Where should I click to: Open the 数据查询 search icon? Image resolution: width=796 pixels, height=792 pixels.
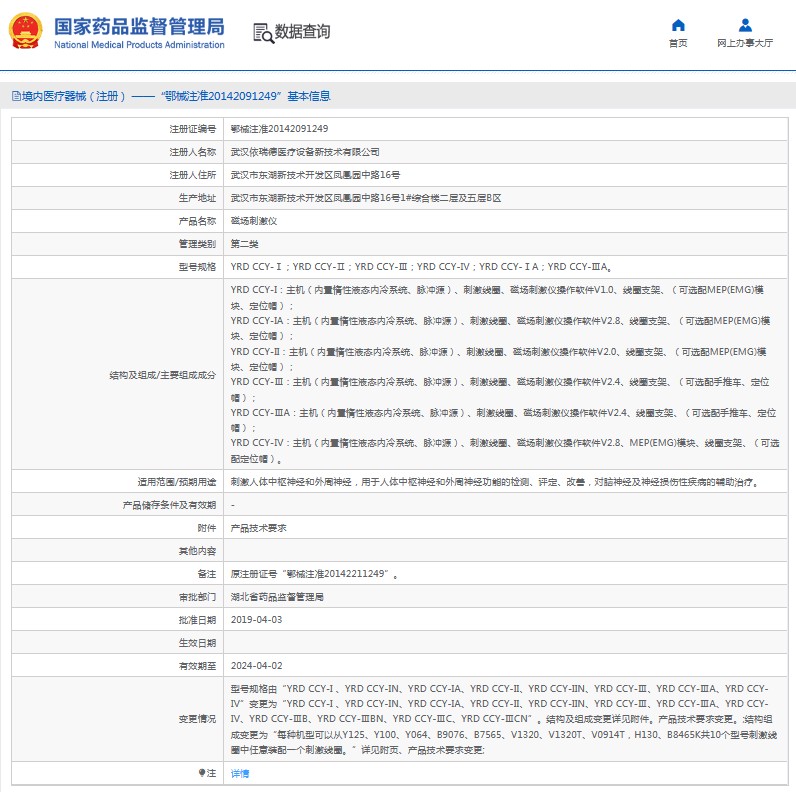click(263, 32)
